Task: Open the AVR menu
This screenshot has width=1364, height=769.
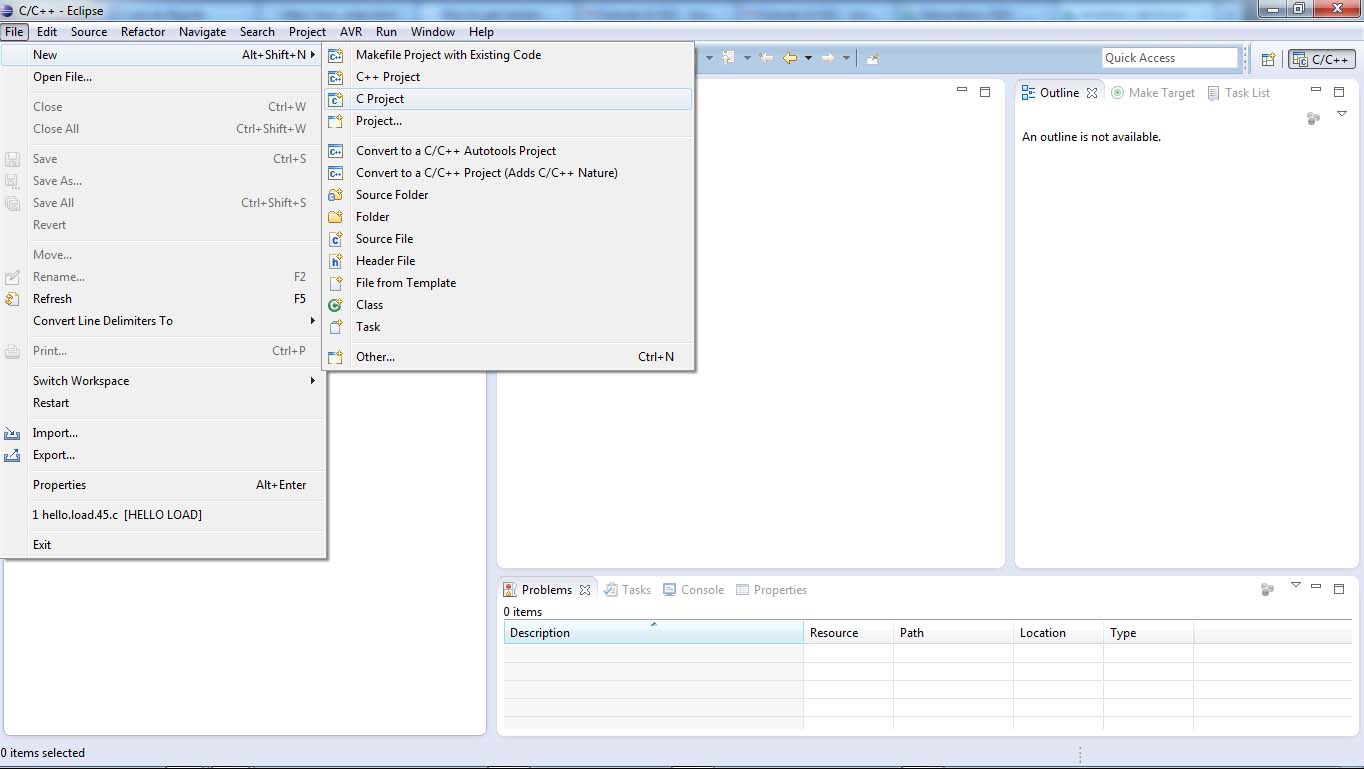Action: click(351, 32)
